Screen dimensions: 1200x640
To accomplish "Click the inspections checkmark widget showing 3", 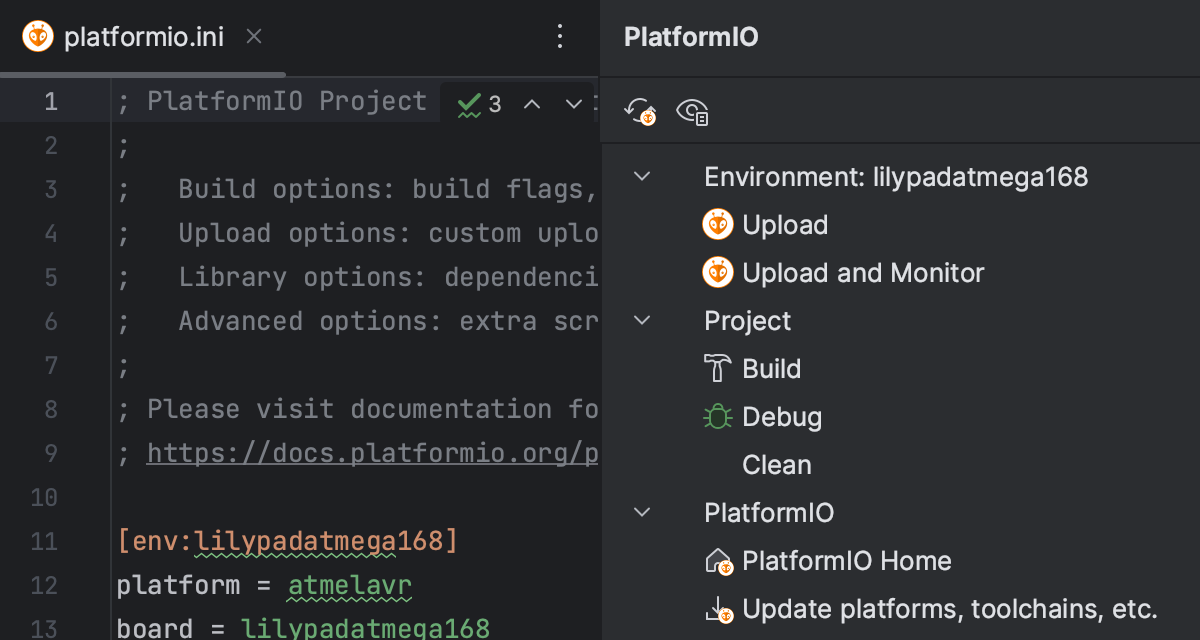I will 479,103.
